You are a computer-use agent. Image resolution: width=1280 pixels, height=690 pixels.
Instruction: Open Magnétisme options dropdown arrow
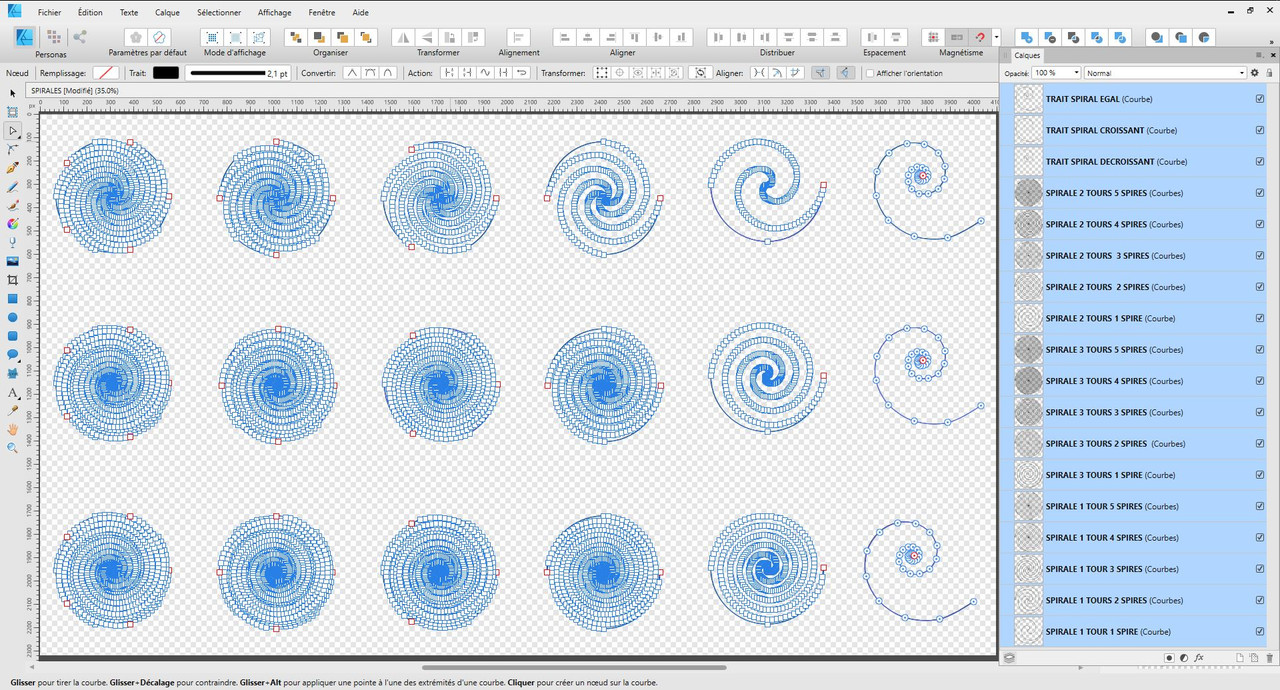[x=996, y=37]
